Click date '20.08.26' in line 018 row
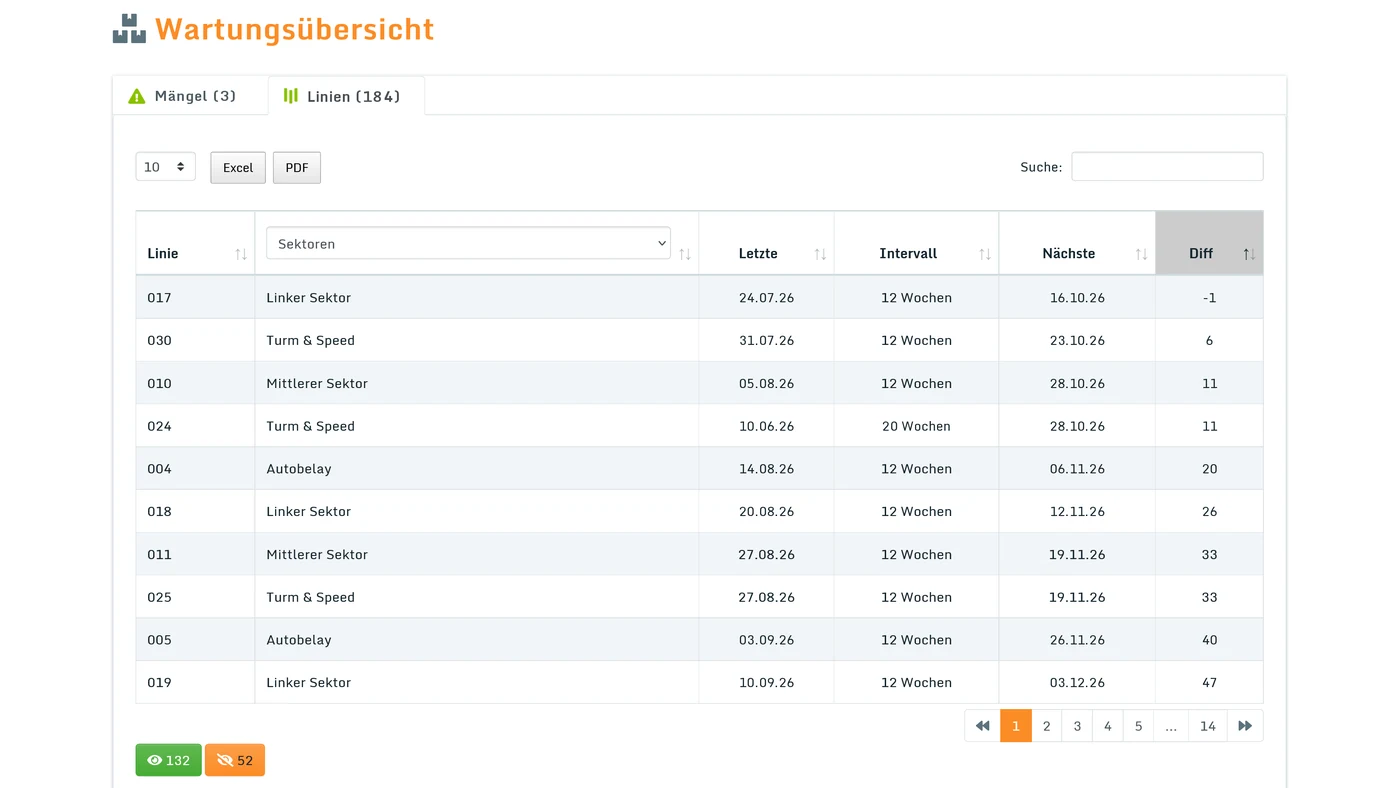This screenshot has height=788, width=1400. 767,511
